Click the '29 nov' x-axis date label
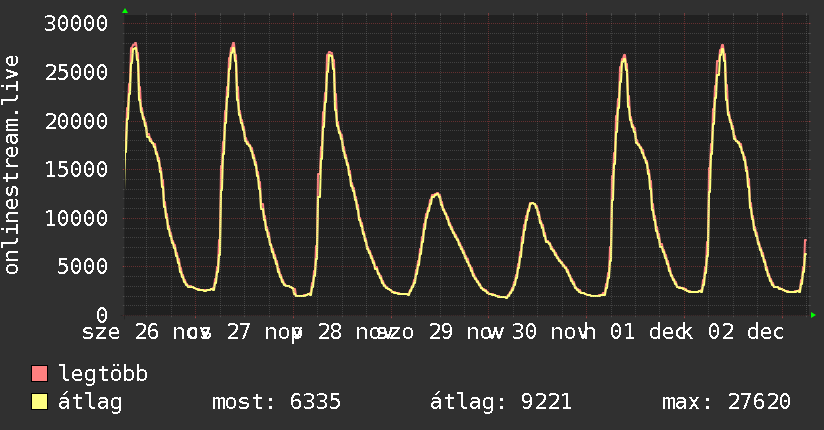Viewport: 824px width, 430px height. click(x=466, y=332)
